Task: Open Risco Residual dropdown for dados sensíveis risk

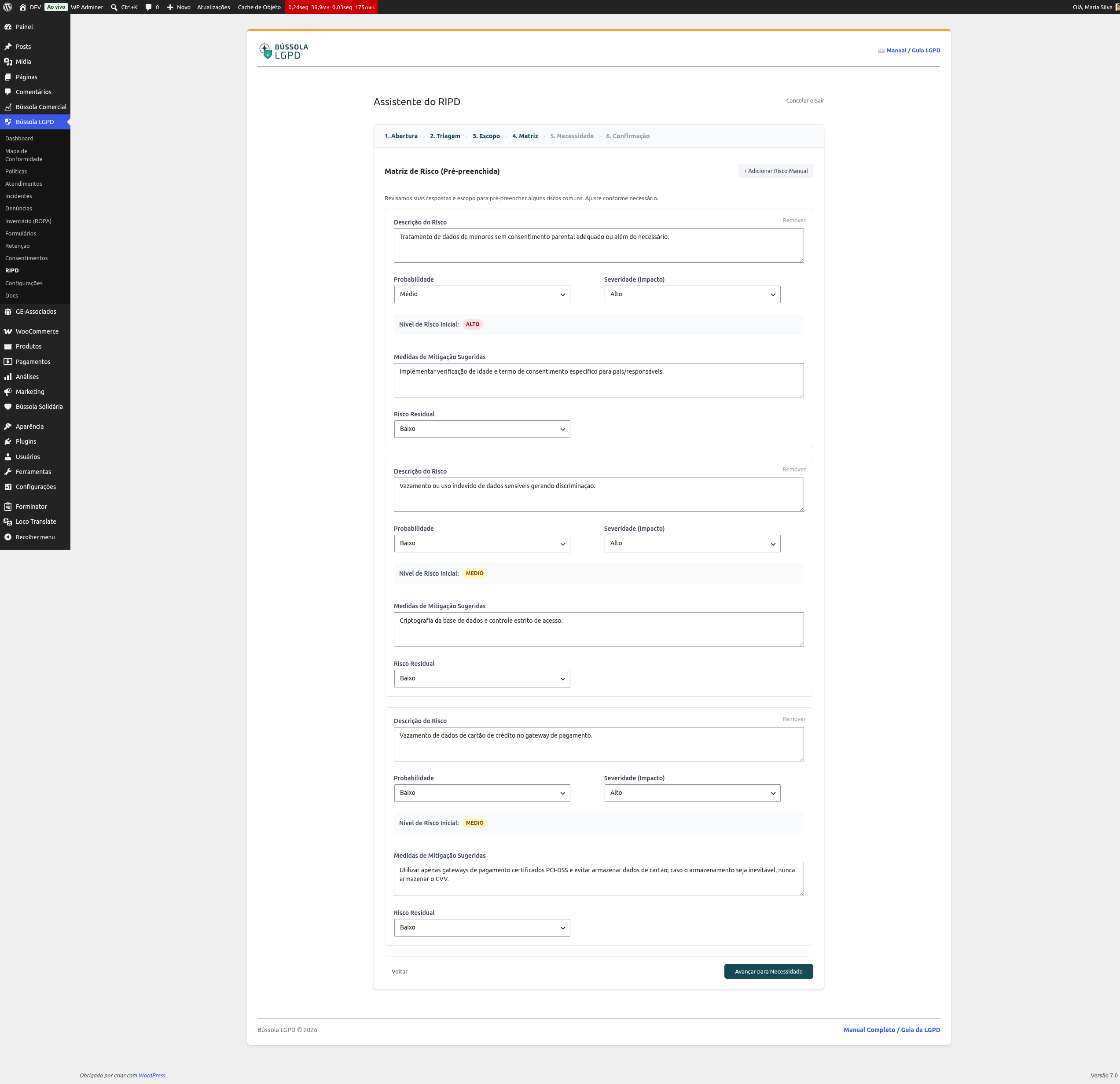Action: [482, 678]
